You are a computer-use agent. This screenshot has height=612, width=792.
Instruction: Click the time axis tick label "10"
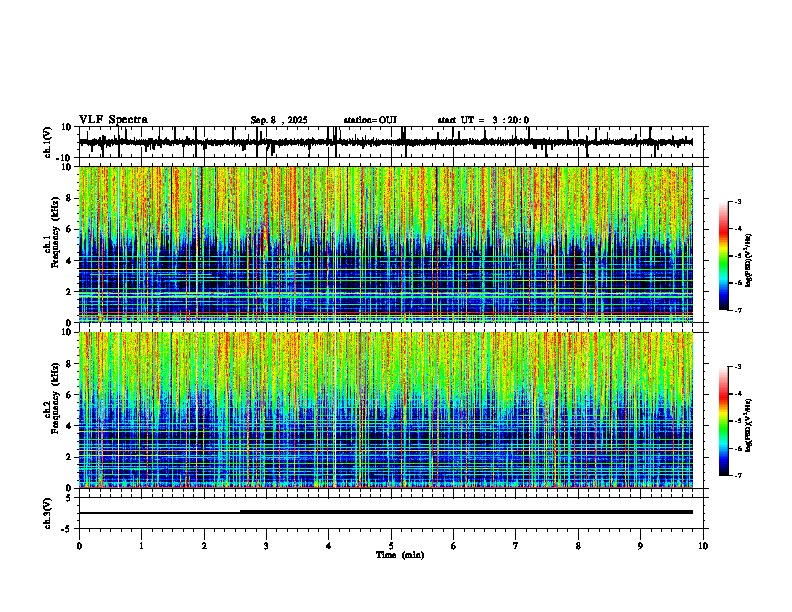click(x=703, y=546)
